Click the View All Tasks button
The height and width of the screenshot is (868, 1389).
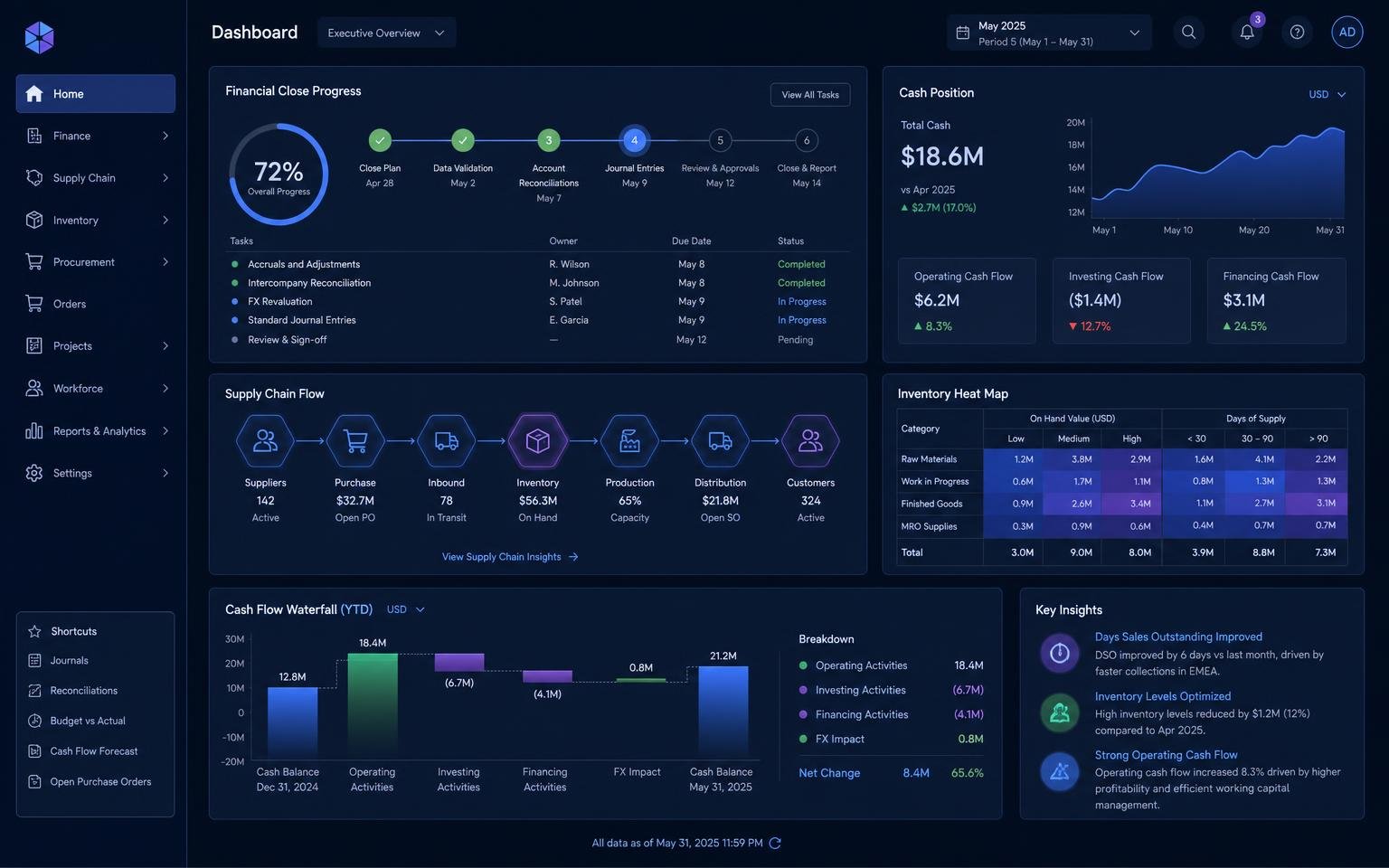click(x=810, y=95)
